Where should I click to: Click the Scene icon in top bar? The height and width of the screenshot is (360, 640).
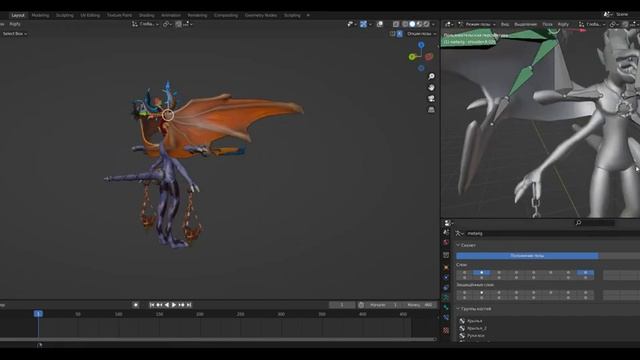click(x=609, y=14)
